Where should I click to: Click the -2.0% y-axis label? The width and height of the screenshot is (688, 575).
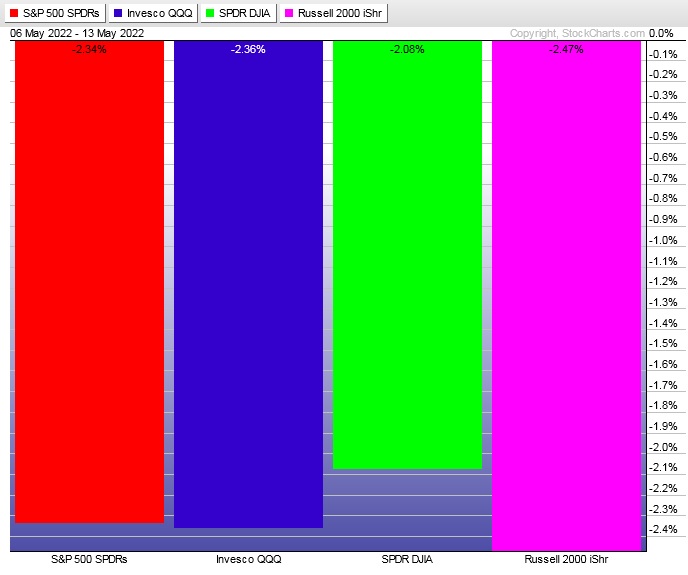pyautogui.click(x=663, y=447)
